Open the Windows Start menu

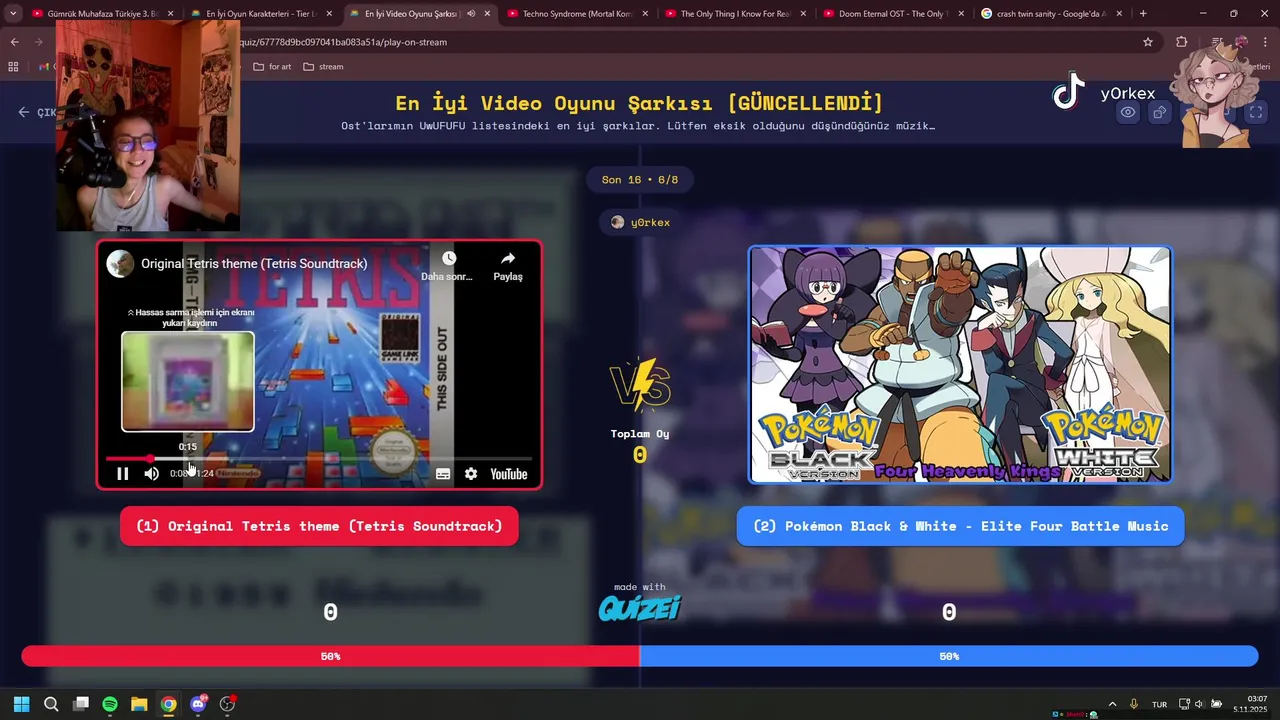21,704
